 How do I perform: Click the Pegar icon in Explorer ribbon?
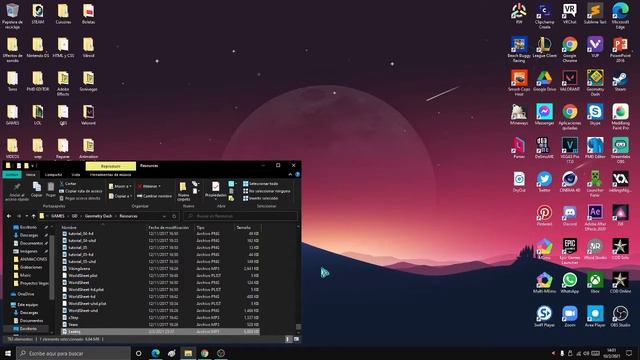tap(51, 189)
